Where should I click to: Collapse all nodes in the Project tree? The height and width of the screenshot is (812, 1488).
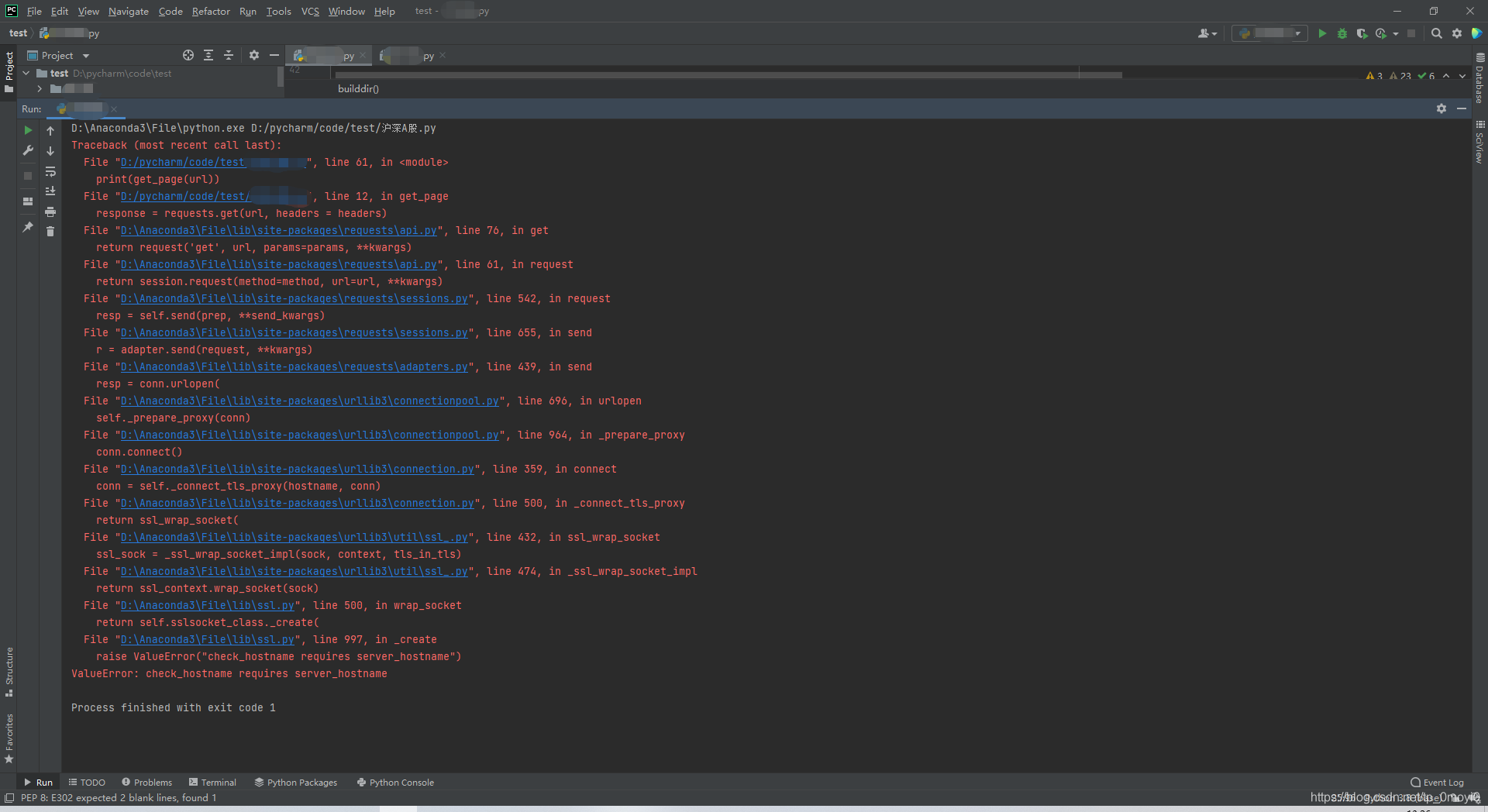click(229, 55)
